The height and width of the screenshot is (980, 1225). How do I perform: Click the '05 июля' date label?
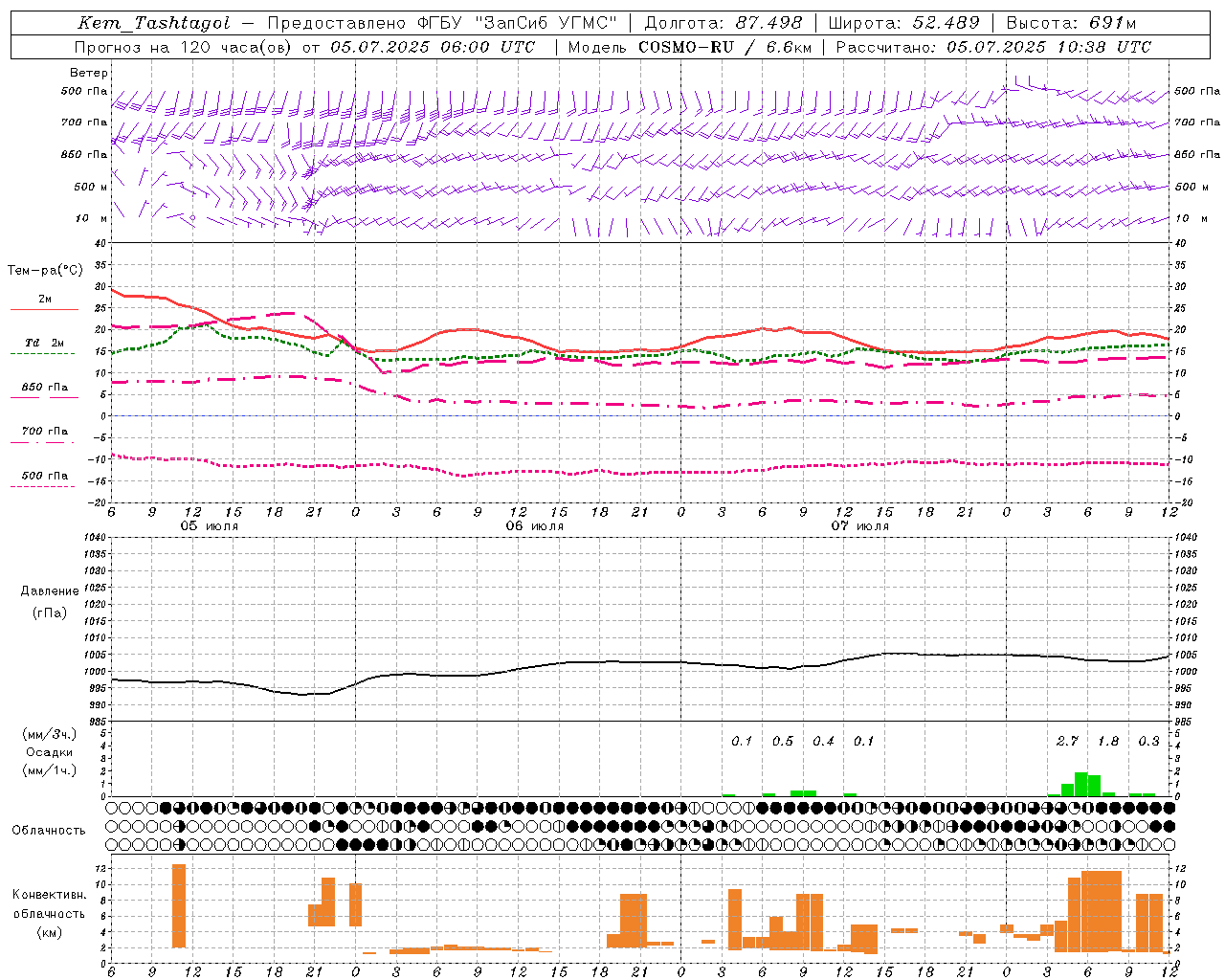(x=210, y=526)
